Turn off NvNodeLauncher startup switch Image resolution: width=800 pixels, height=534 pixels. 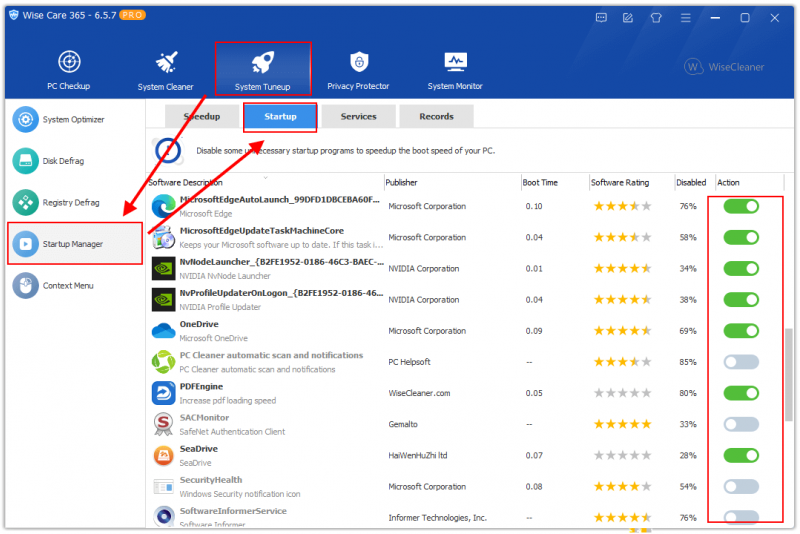click(x=741, y=268)
